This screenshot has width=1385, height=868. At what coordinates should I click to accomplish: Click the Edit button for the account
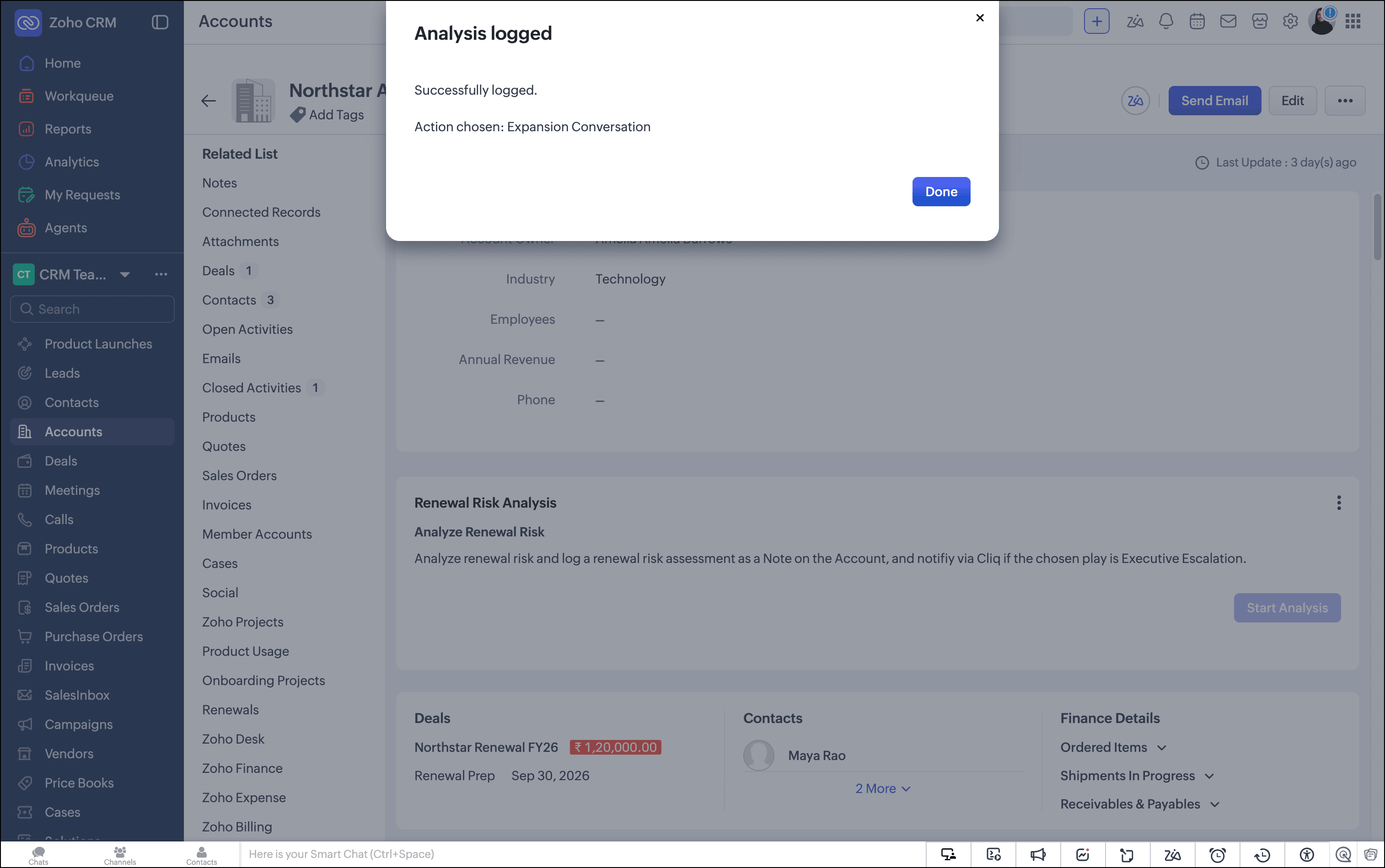(x=1293, y=101)
